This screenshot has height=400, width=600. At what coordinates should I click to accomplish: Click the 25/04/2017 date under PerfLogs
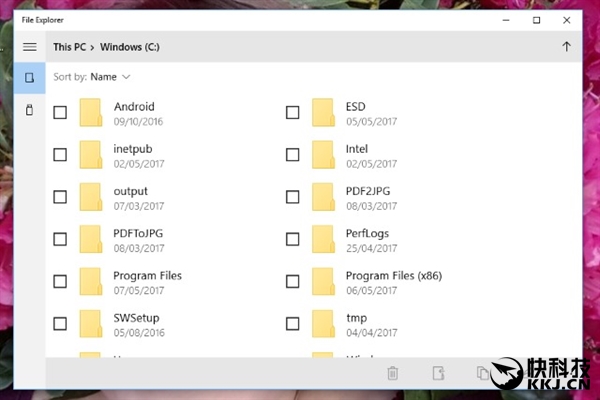(x=372, y=248)
